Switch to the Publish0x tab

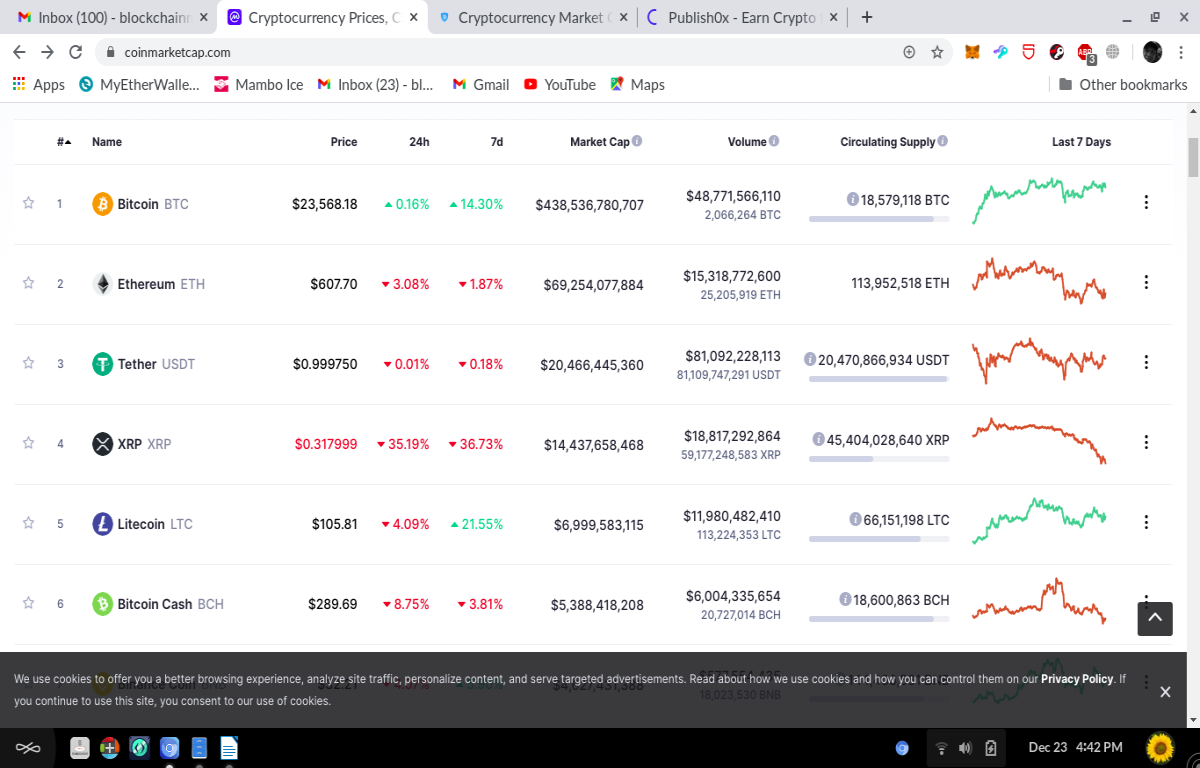tap(743, 17)
